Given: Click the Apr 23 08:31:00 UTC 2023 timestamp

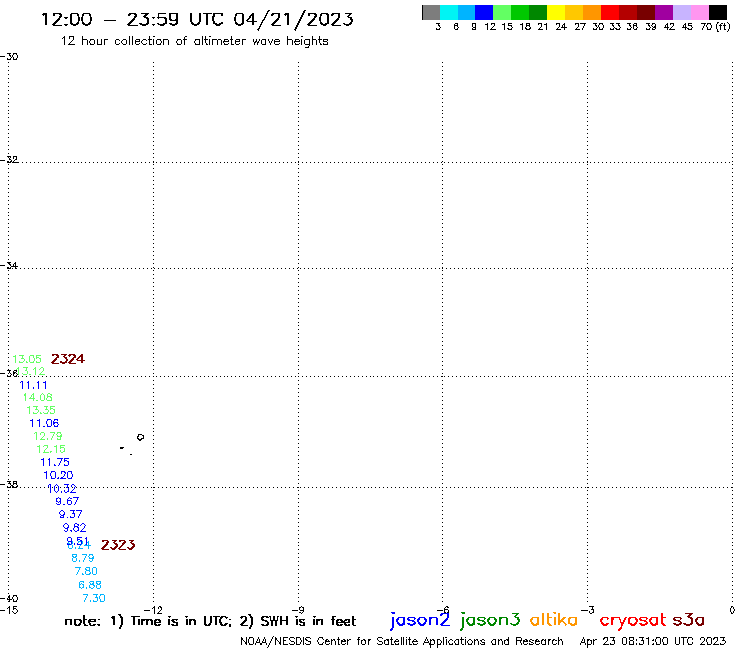Looking at the screenshot, I should (x=653, y=641).
